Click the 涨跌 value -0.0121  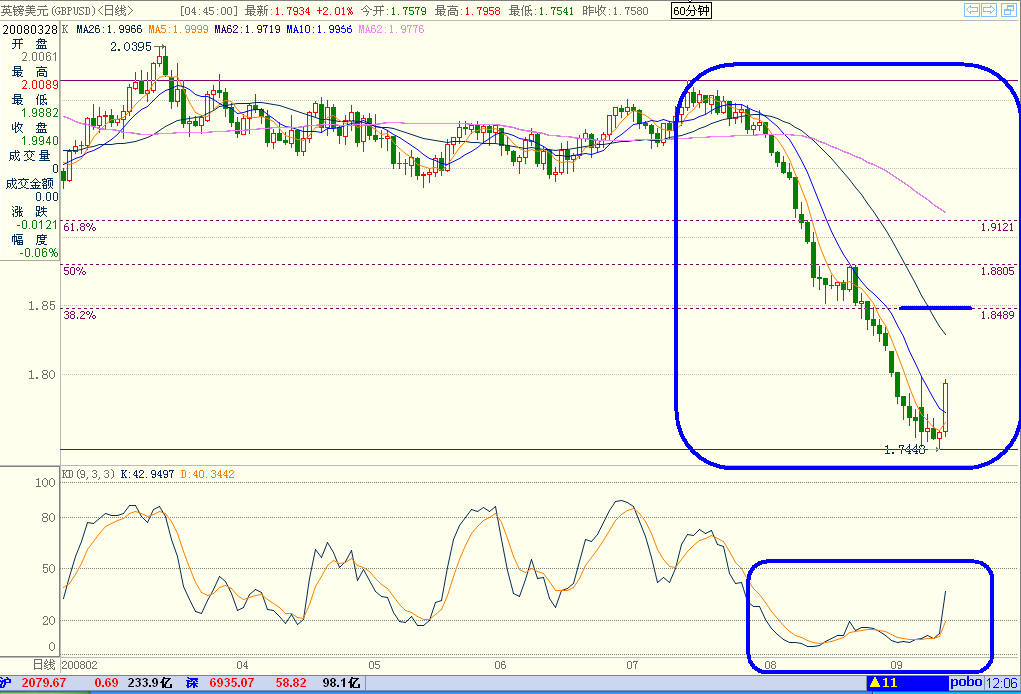click(x=37, y=225)
